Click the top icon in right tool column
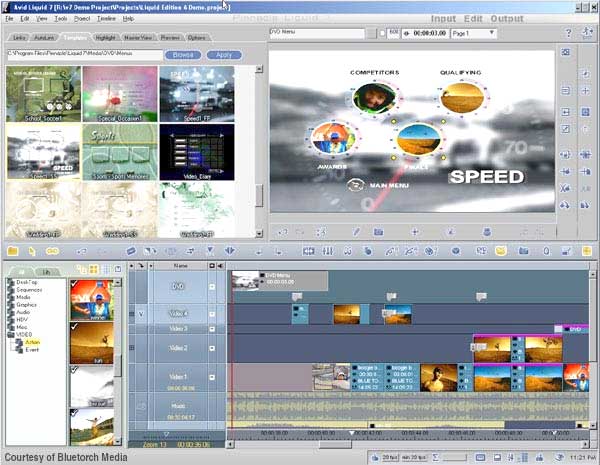This screenshot has height=465, width=600. (566, 52)
